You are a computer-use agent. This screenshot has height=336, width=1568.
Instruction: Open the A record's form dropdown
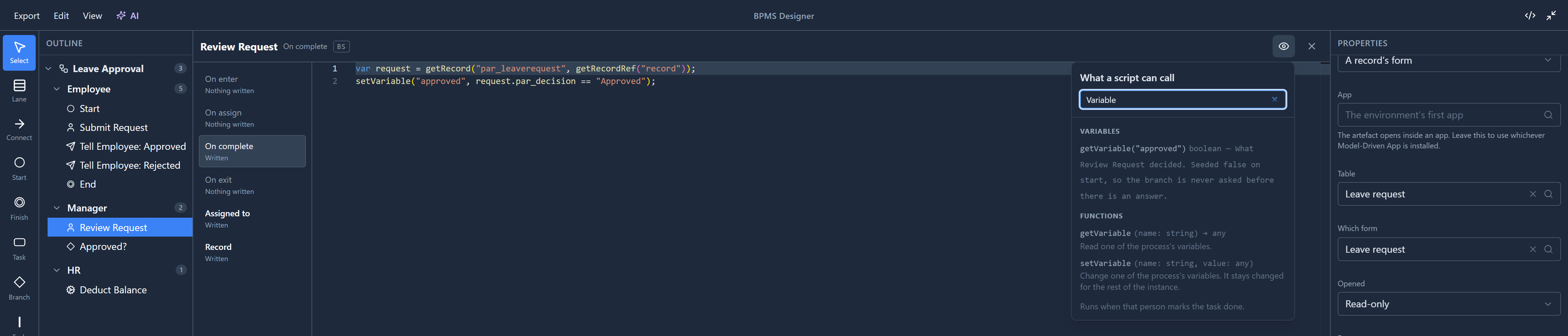pyautogui.click(x=1448, y=61)
